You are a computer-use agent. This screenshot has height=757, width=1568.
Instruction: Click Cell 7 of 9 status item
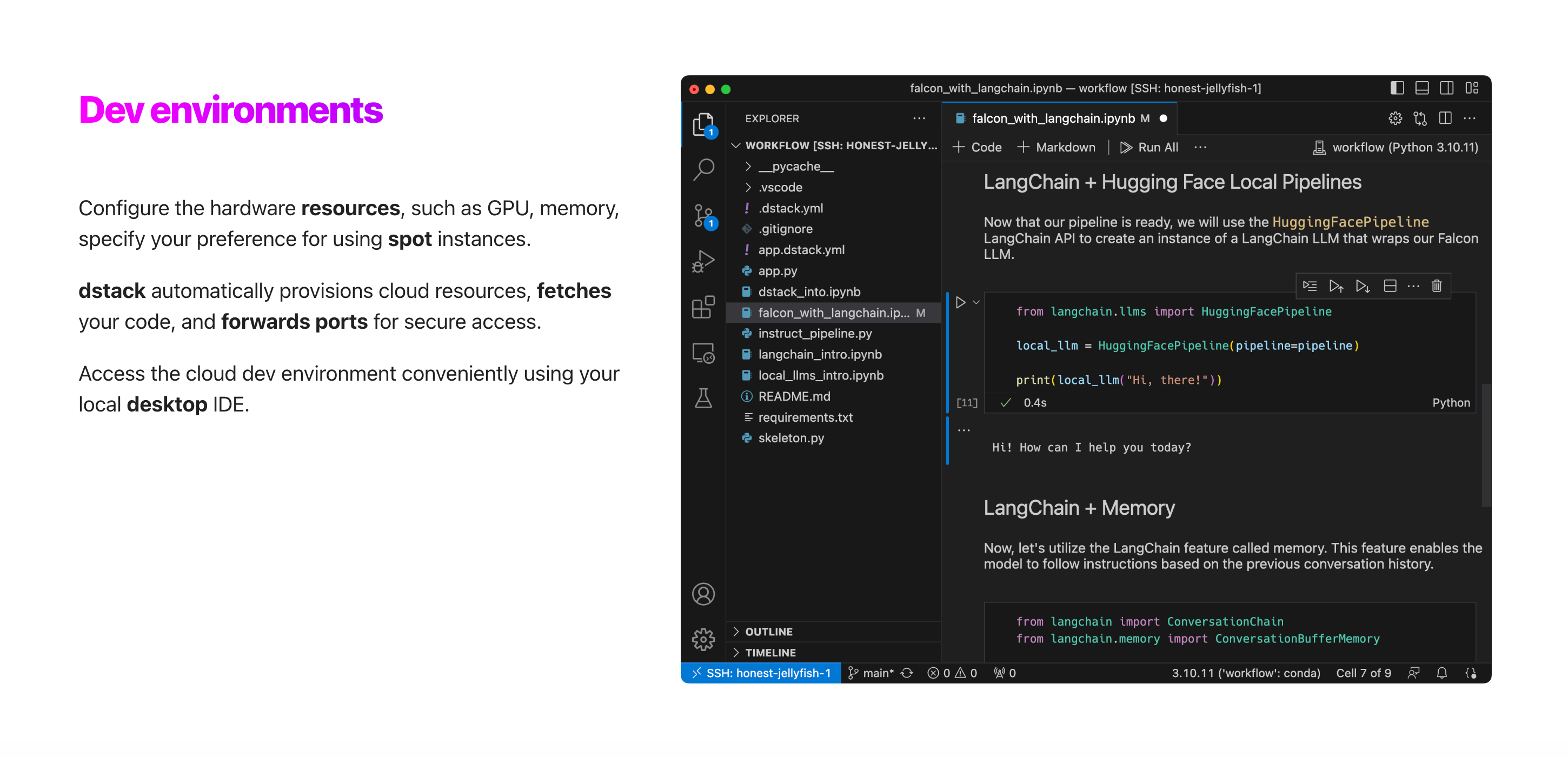(1364, 673)
